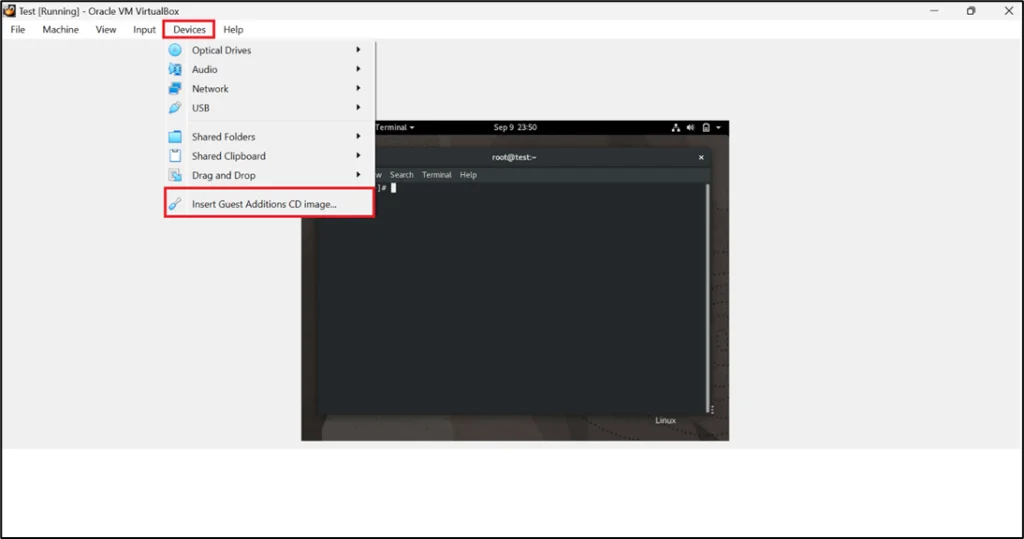
Task: Expand the Shared Folders submenu arrow
Action: point(358,137)
